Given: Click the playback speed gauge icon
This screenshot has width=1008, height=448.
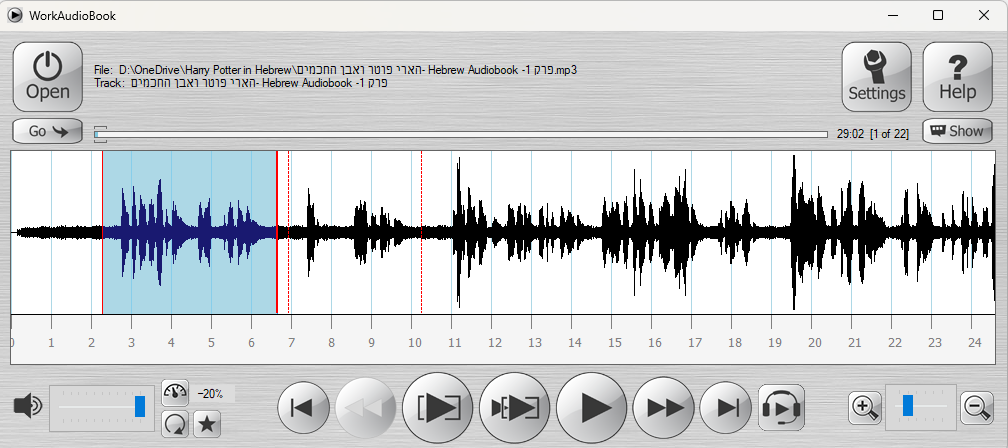Looking at the screenshot, I should 175,393.
